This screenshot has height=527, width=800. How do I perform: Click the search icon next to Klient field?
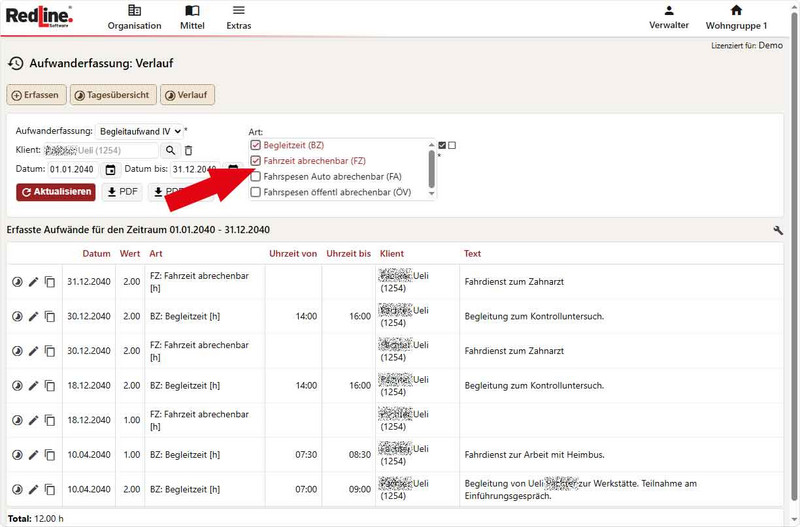coord(170,150)
